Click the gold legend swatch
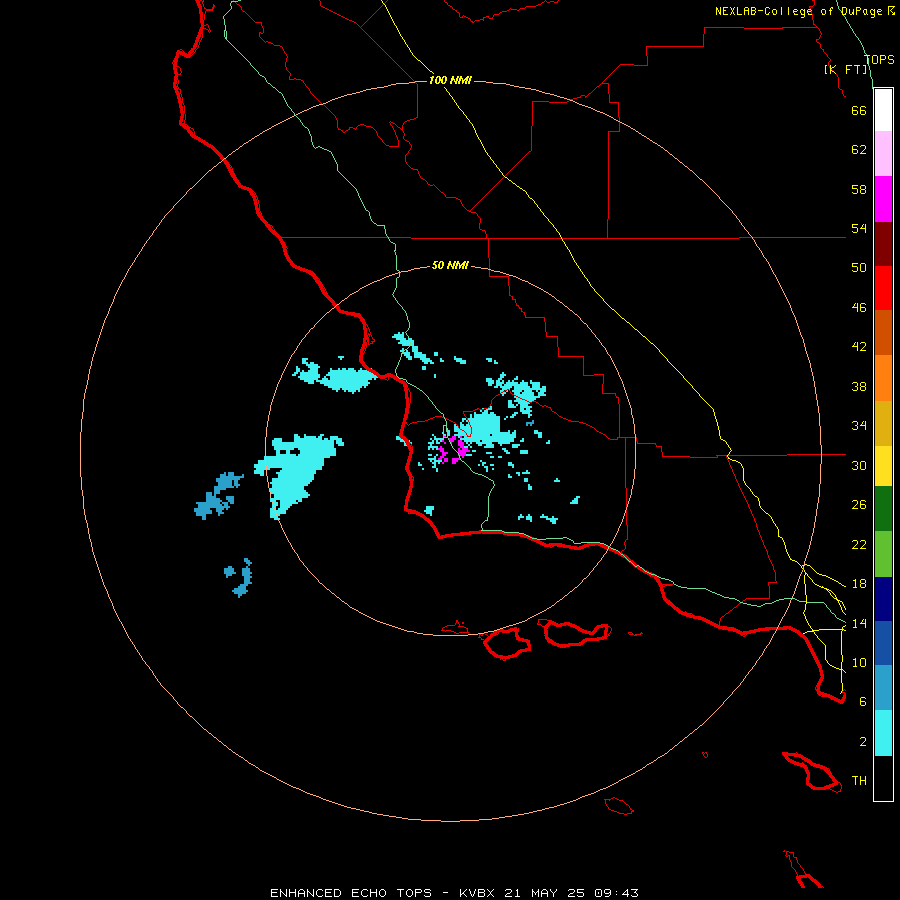 (883, 423)
